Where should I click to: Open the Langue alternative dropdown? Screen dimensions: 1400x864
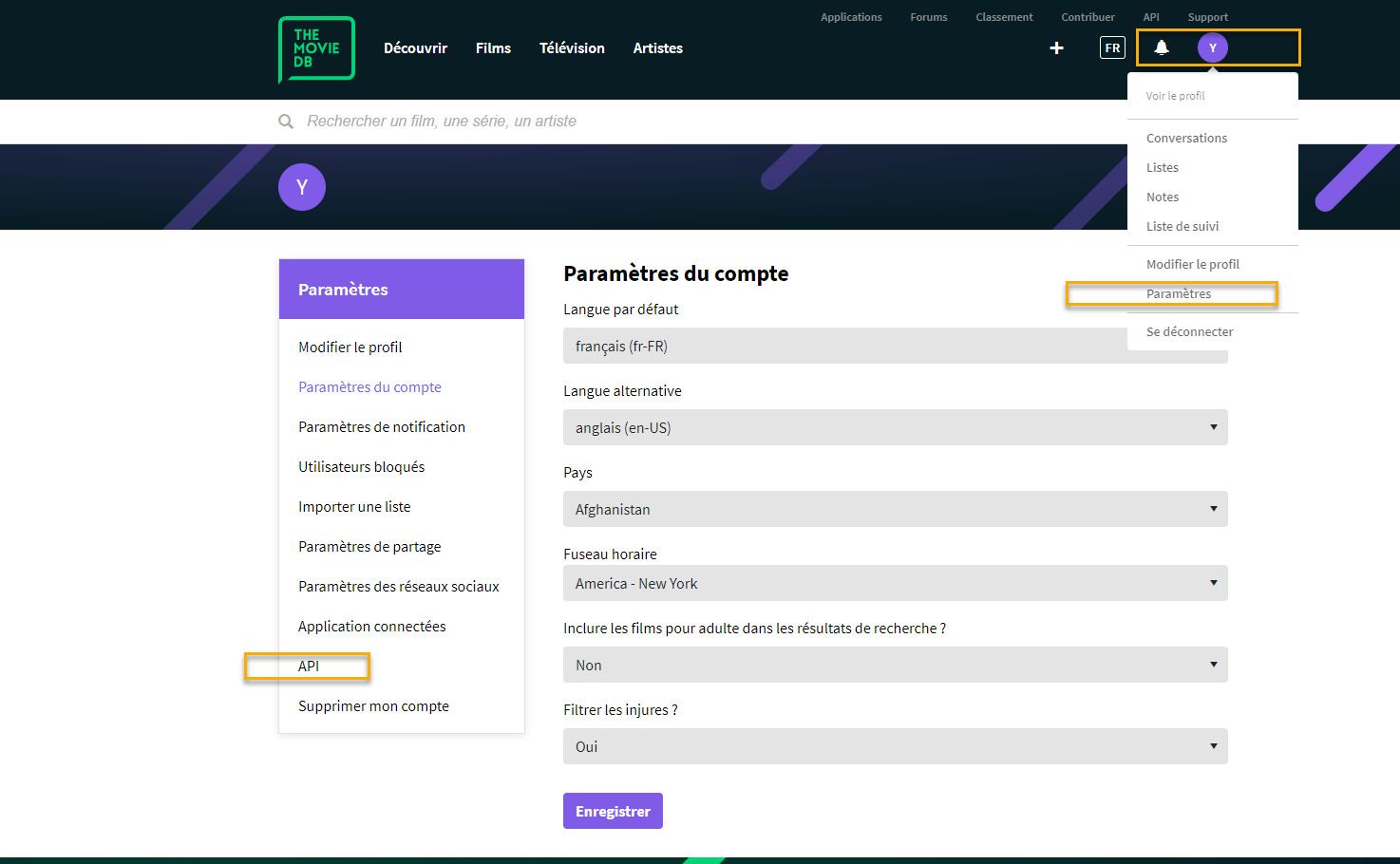894,427
